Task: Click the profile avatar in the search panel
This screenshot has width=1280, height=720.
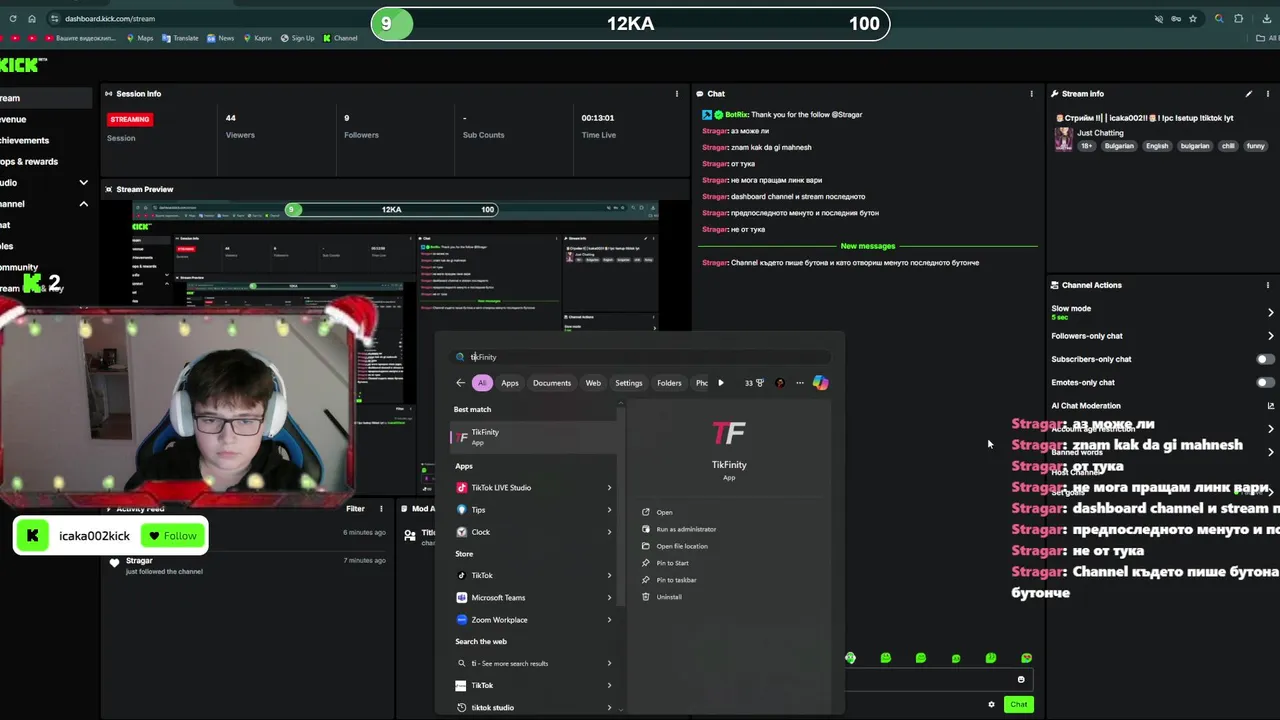Action: click(x=780, y=383)
